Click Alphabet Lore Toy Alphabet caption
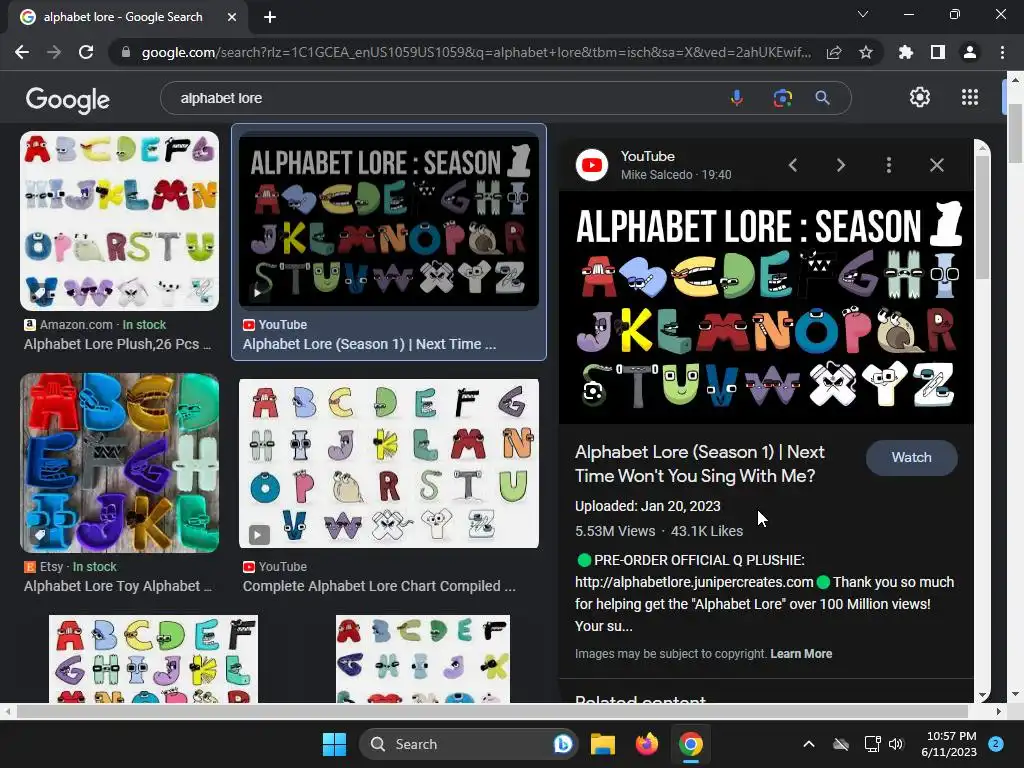The height and width of the screenshot is (768, 1024). (118, 586)
